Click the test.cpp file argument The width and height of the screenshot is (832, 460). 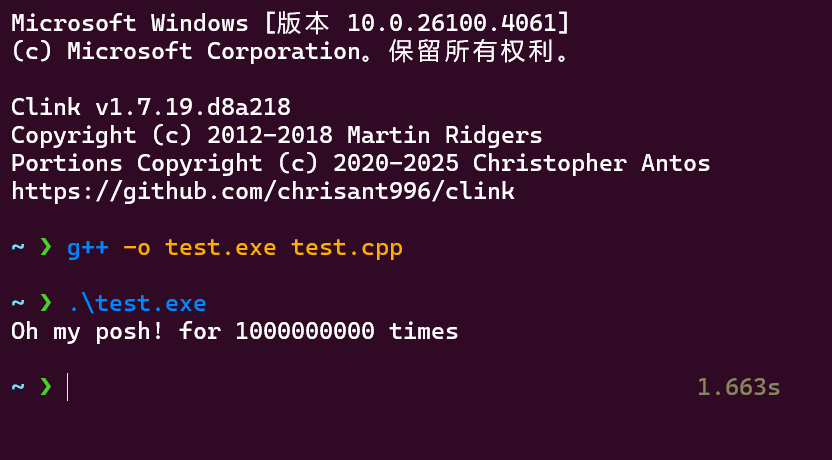(x=347, y=247)
